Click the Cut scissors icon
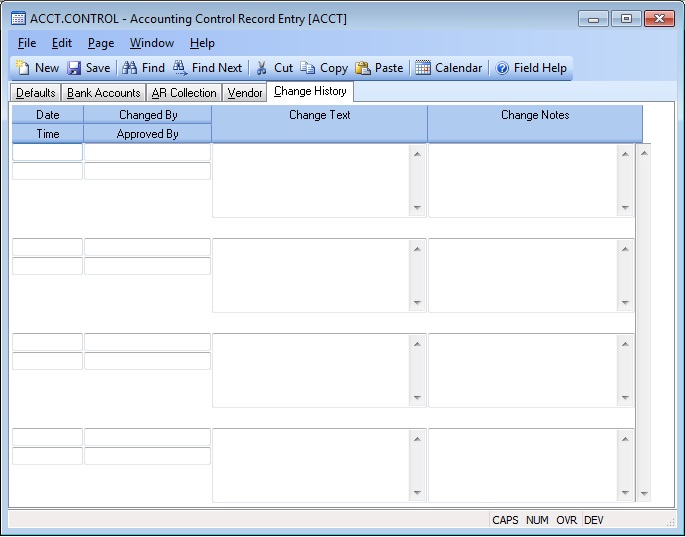The width and height of the screenshot is (685, 537). coord(262,68)
